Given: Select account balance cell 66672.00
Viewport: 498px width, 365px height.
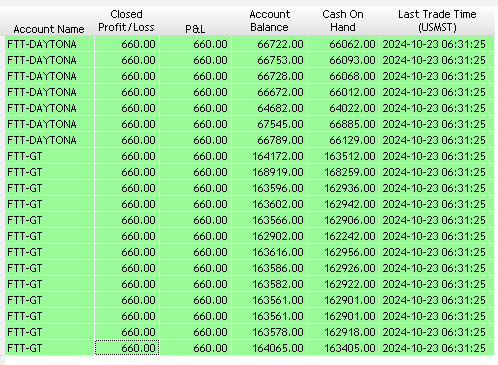Looking at the screenshot, I should coord(269,92).
